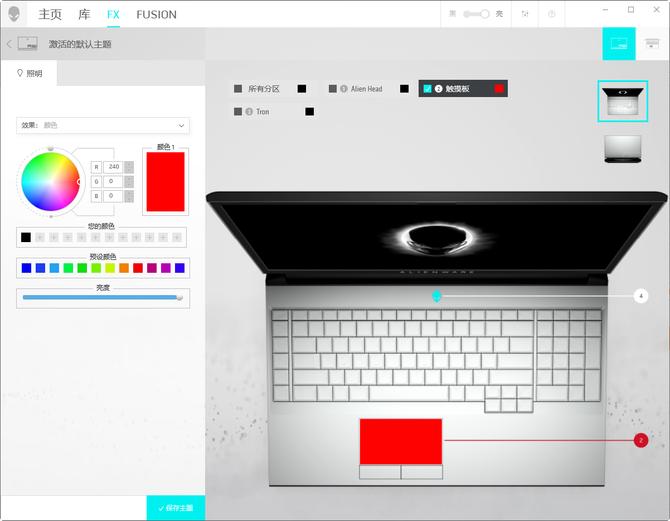Click the red number 2 zone marker
Viewport: 670px width, 521px height.
click(x=641, y=440)
